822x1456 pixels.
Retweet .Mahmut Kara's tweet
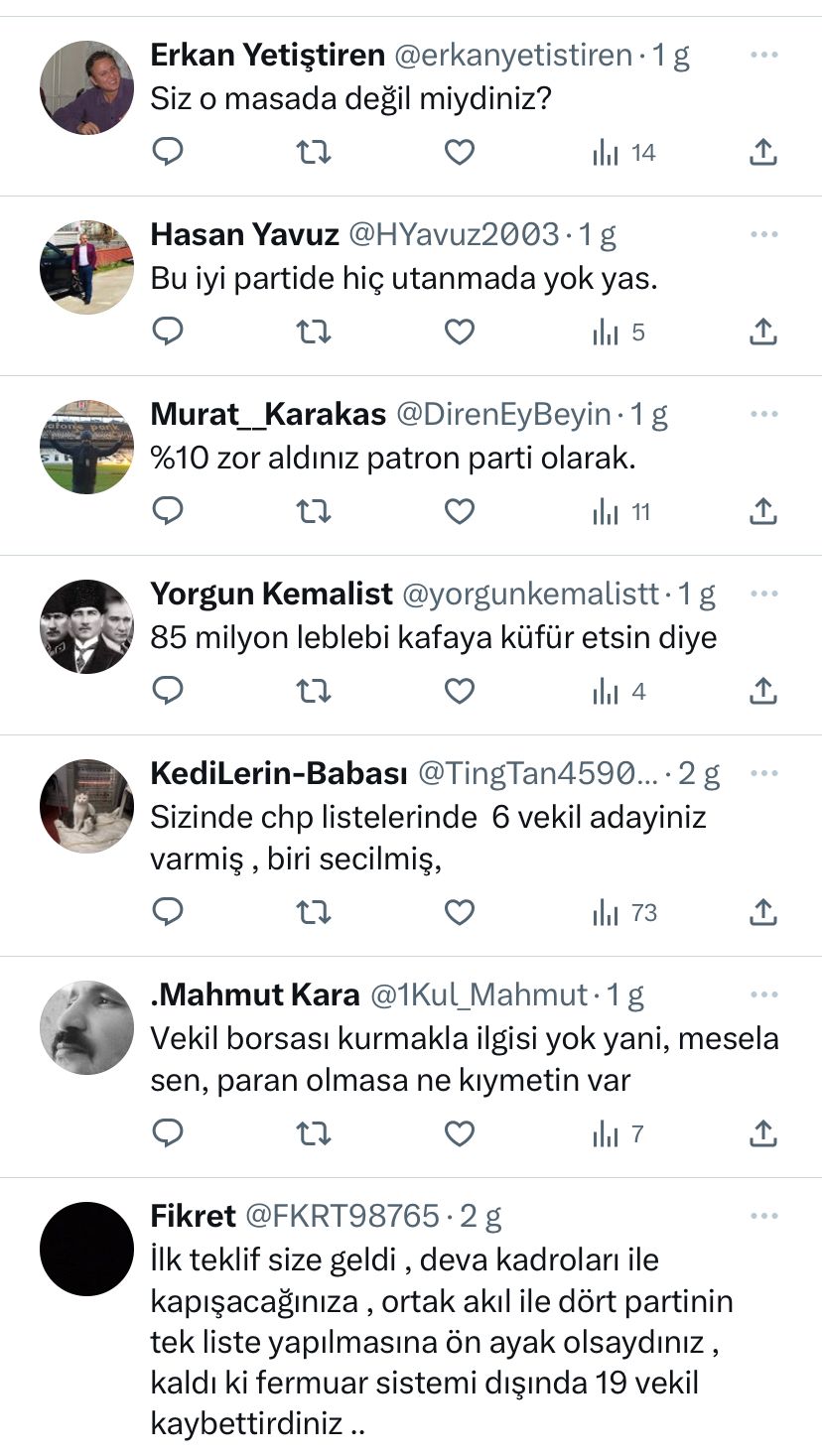[314, 1132]
